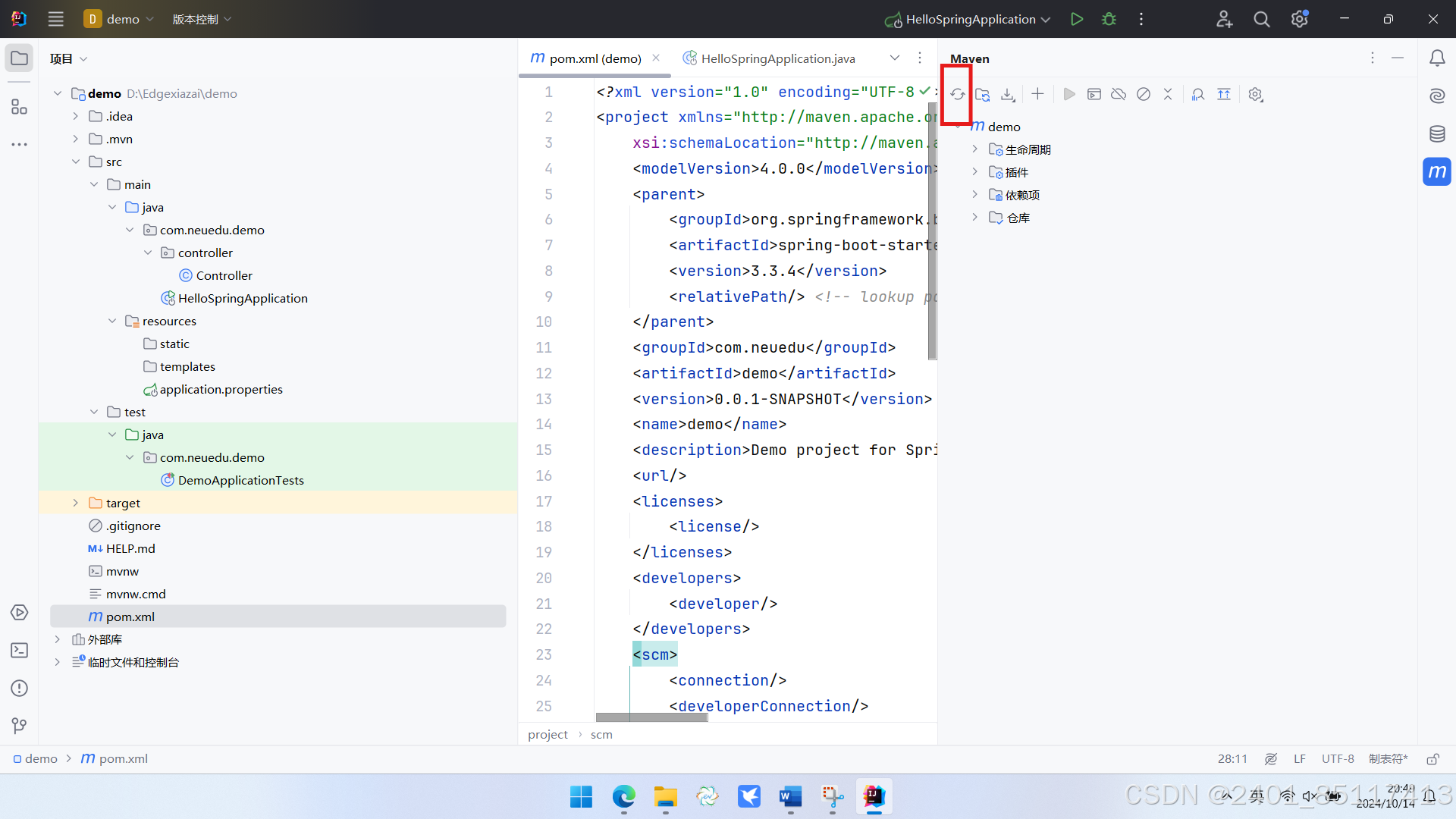
Task: Click the editor's vertical scrollbar
Action: (x=932, y=227)
